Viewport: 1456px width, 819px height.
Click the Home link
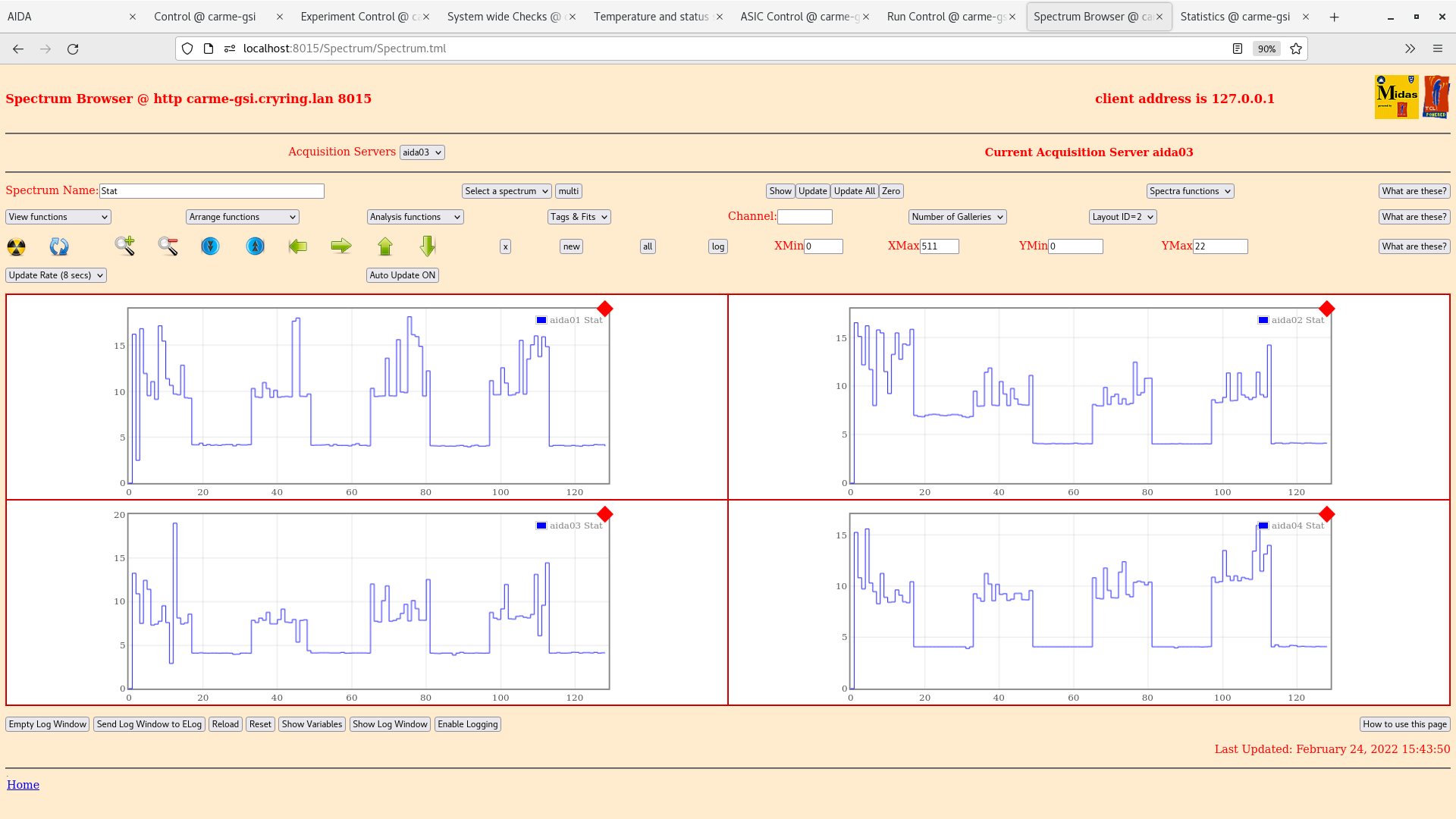tap(23, 785)
